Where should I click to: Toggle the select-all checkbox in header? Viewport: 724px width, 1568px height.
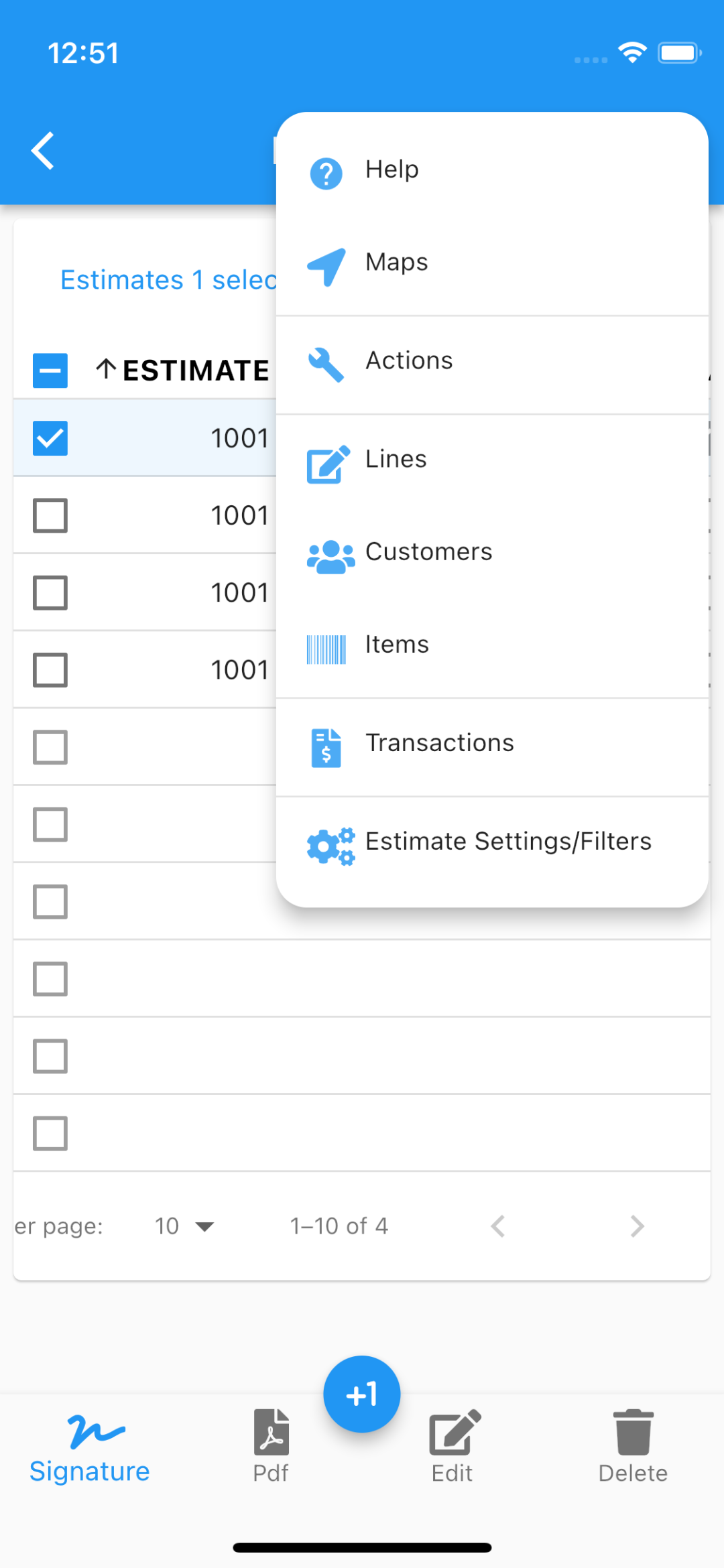click(50, 371)
